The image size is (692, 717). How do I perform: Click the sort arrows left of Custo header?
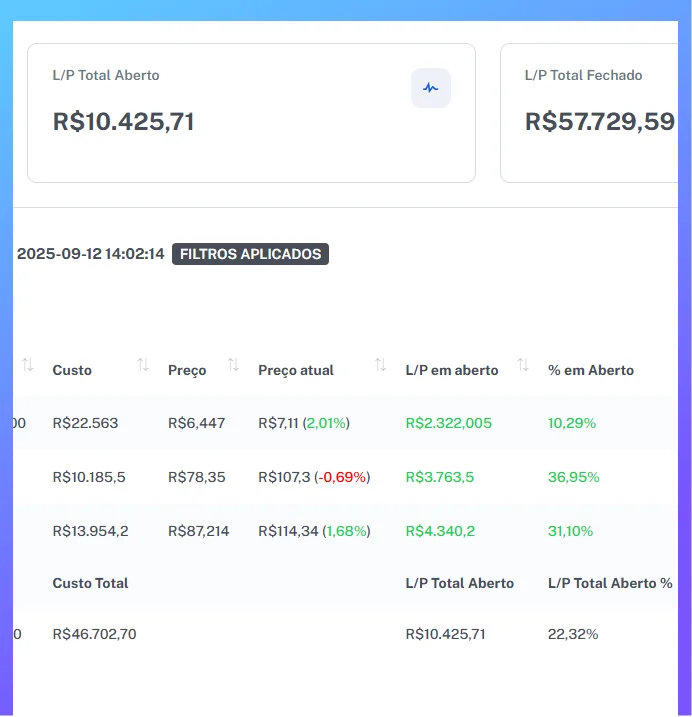point(27,366)
